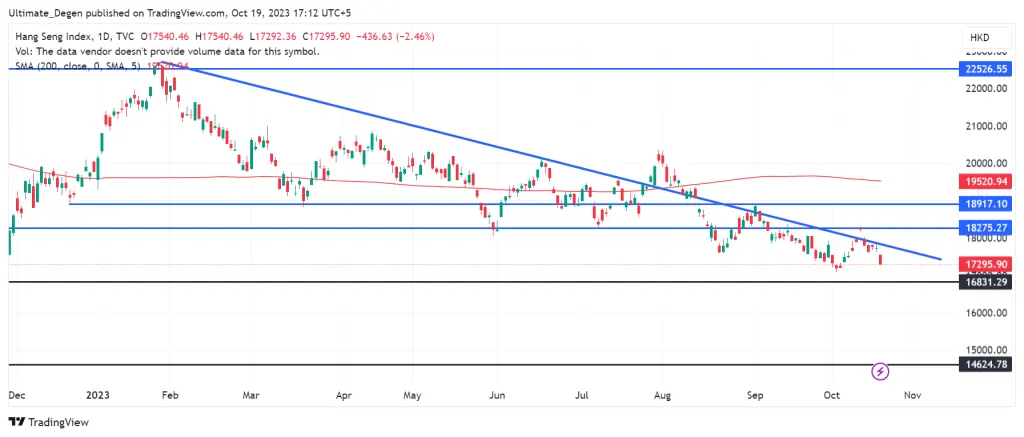Click the 21000.00 price axis tick
This screenshot has height=437, width=1024.
click(x=984, y=126)
